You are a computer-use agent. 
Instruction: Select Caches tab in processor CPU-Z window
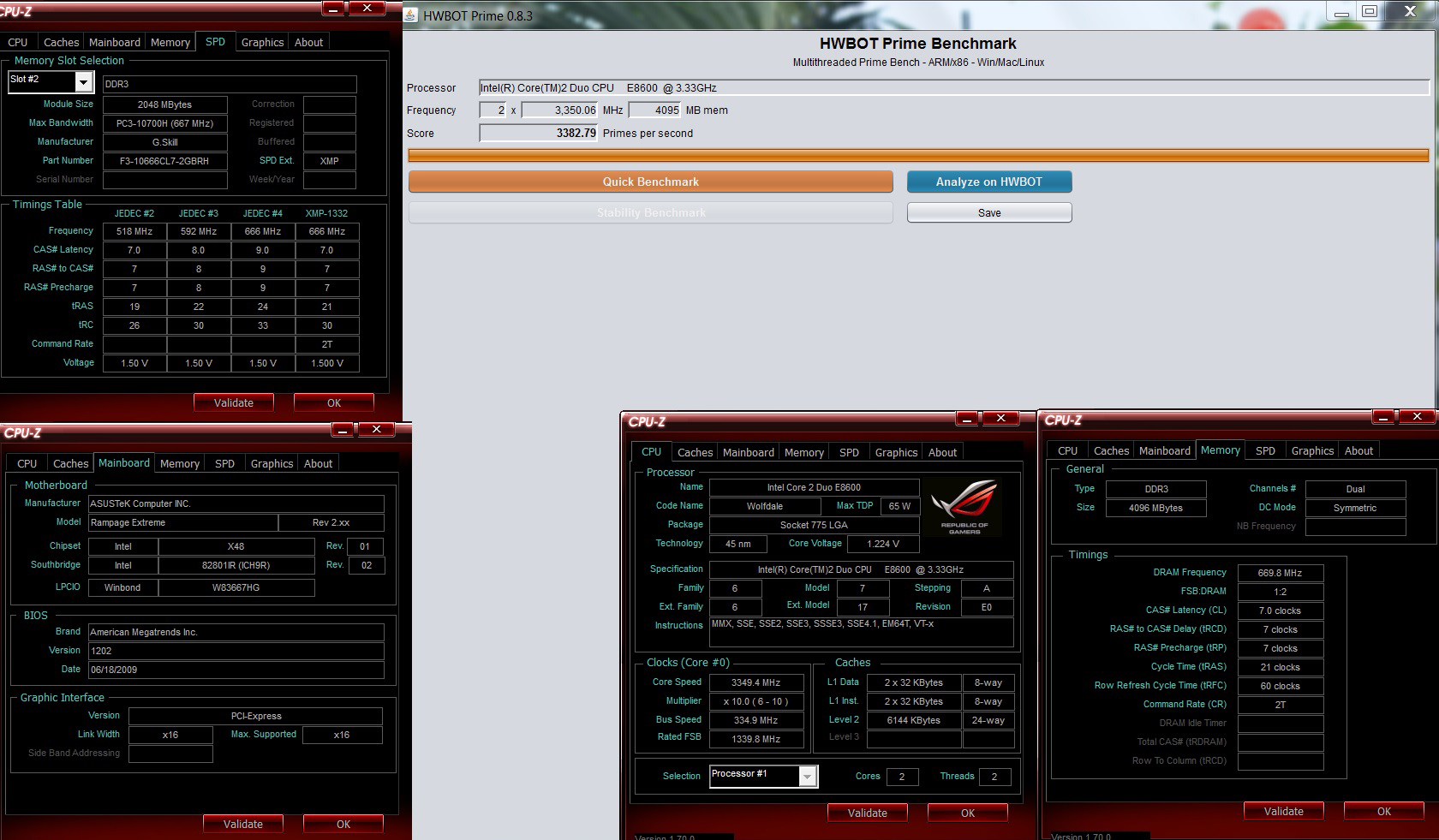tap(696, 452)
